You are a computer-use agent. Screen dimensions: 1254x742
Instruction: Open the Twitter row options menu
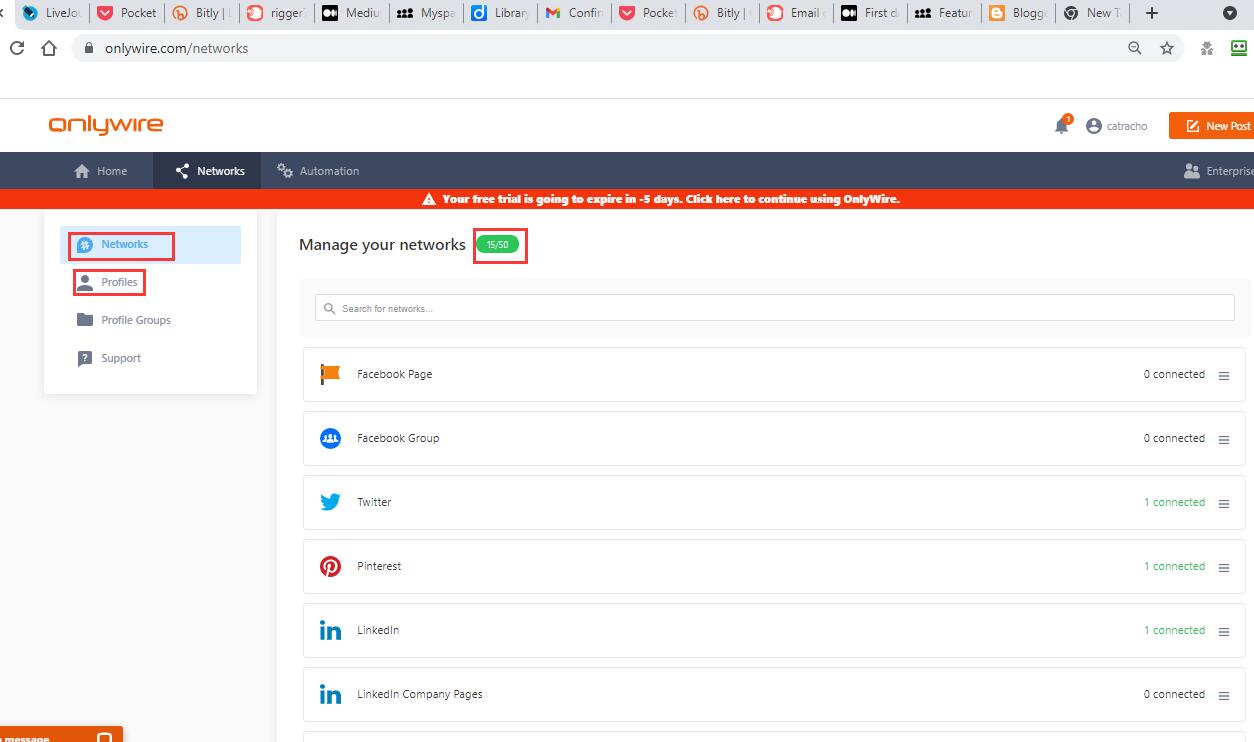pyautogui.click(x=1224, y=504)
